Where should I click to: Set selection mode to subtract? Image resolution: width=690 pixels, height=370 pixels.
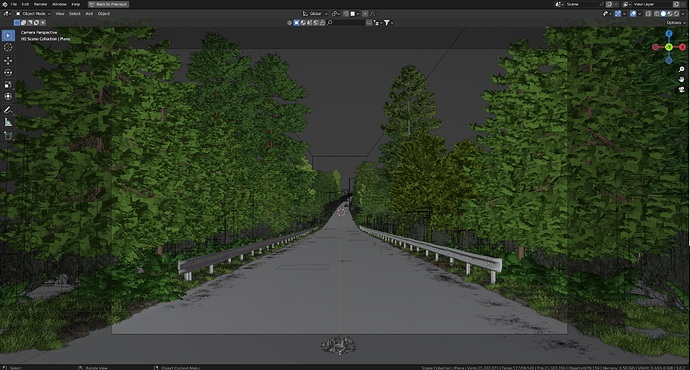(x=30, y=22)
